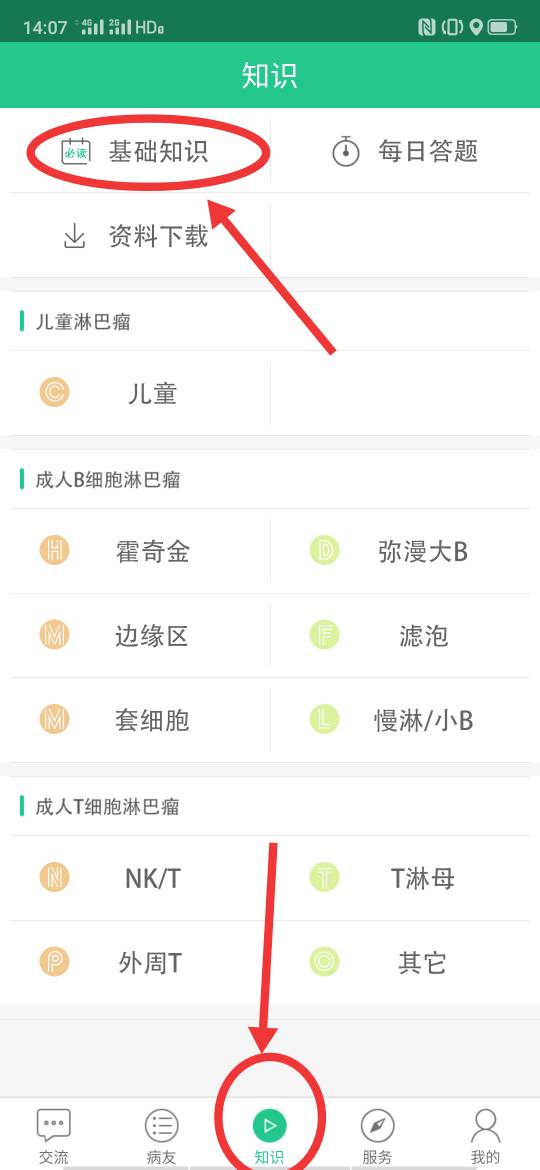
Task: Open the 我的 profile tab
Action: [x=486, y=1135]
